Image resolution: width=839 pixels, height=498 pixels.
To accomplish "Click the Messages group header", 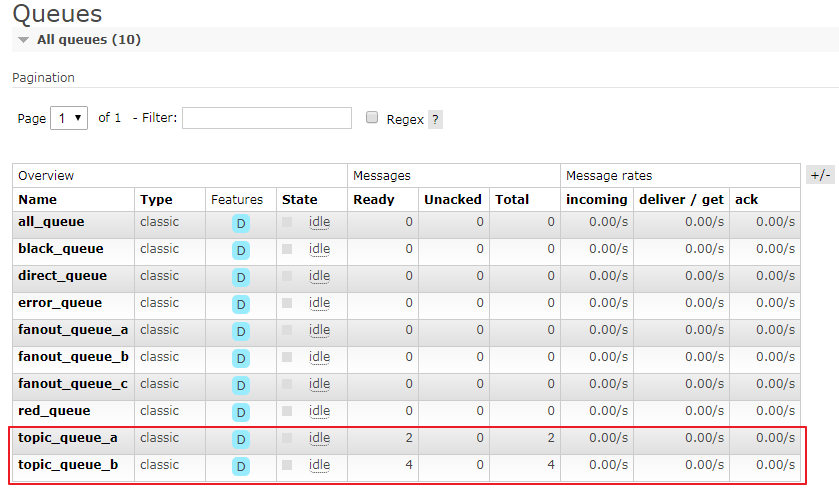I will [x=382, y=175].
